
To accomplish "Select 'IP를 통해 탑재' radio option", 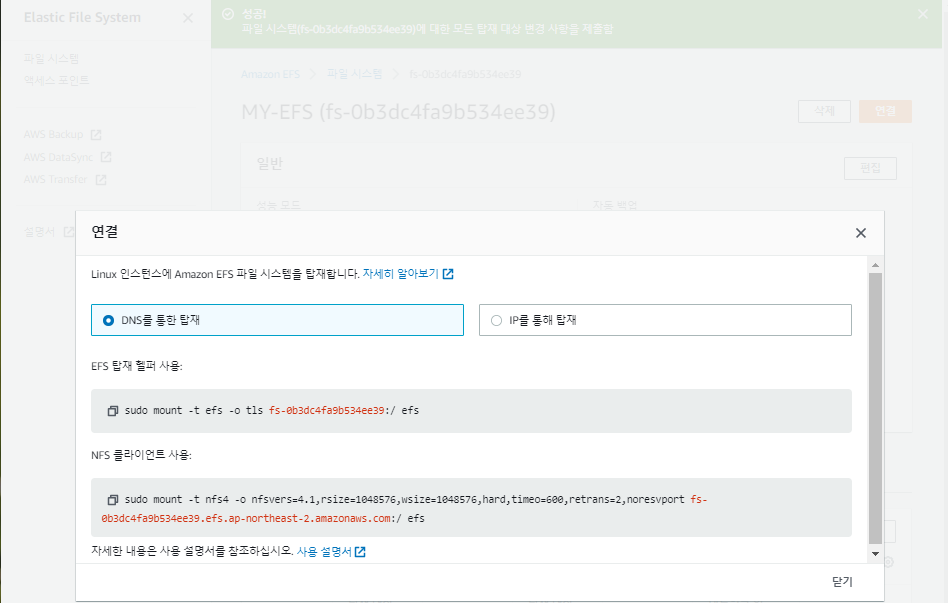I will [665, 320].
